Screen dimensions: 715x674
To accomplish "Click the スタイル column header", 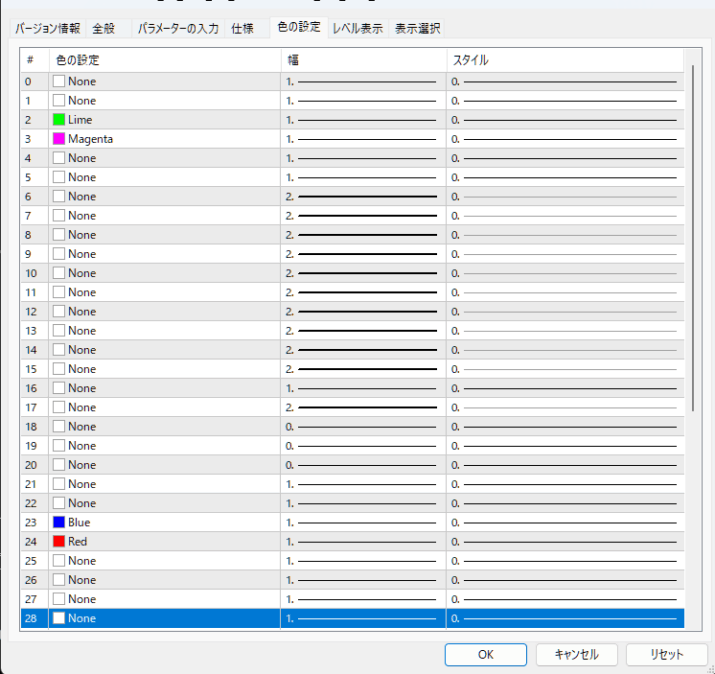I will [565, 60].
